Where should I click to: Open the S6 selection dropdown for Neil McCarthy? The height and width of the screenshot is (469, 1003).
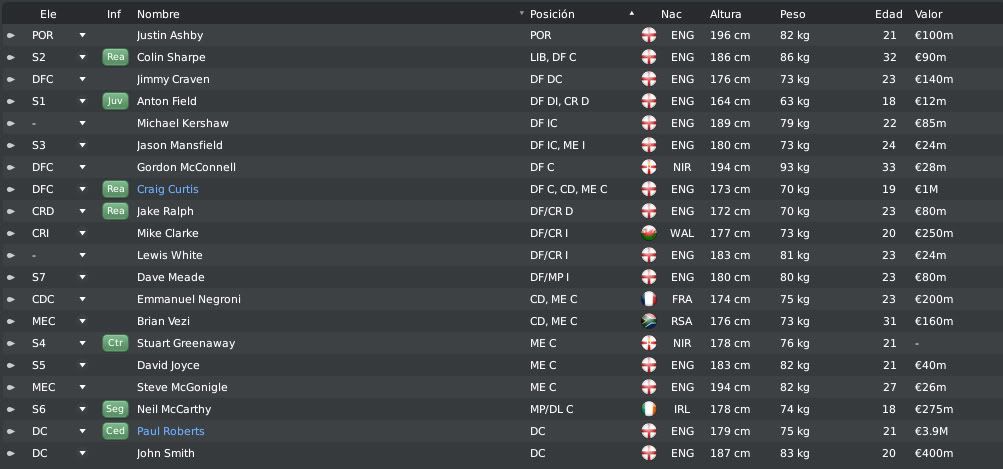tap(82, 409)
